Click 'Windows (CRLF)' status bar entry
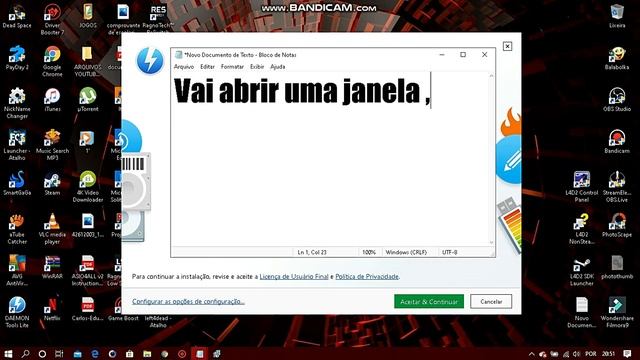 coord(406,252)
